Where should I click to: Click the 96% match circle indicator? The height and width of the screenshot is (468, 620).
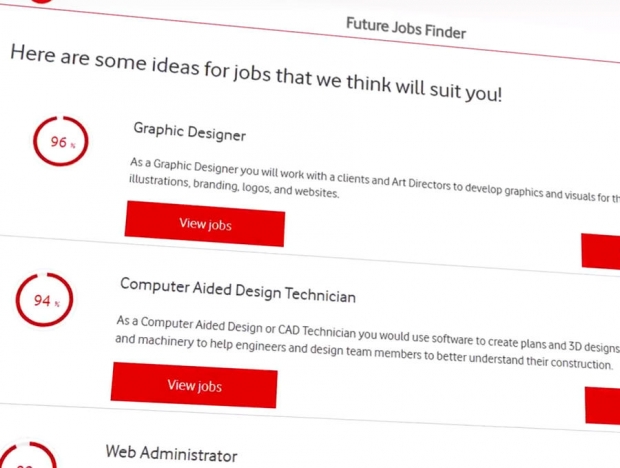[60, 141]
